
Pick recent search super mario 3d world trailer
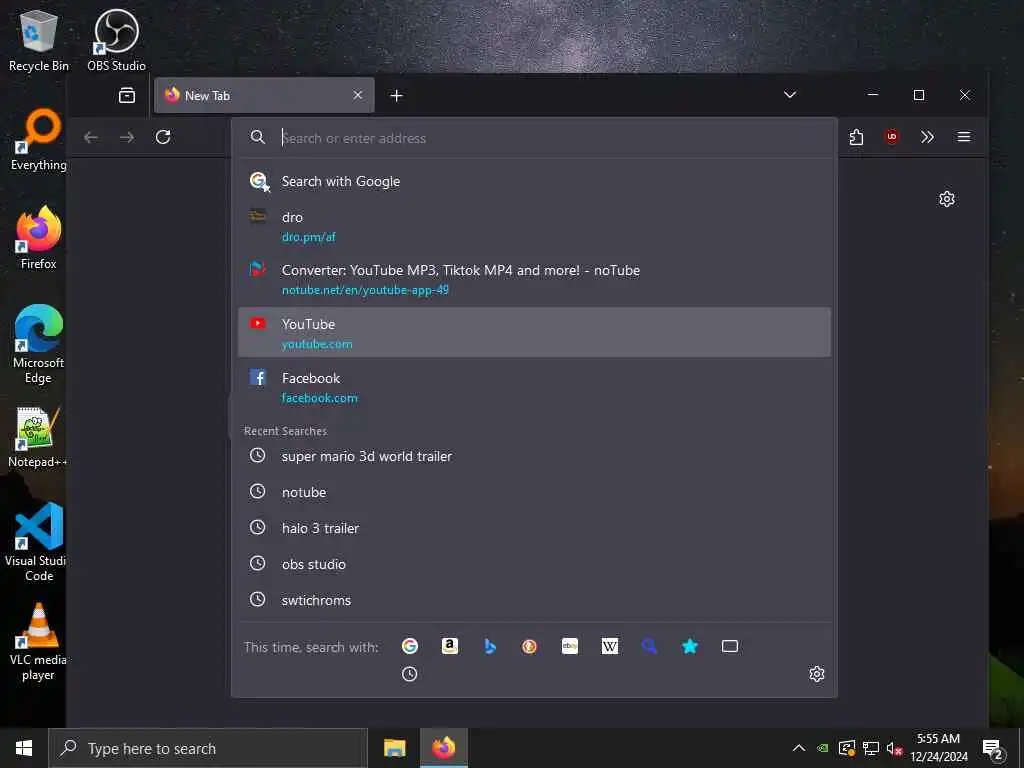click(x=534, y=456)
